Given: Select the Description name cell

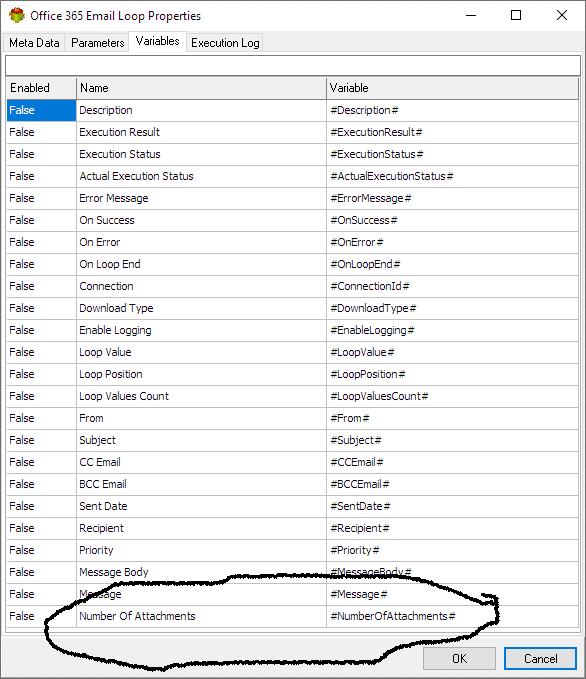Looking at the screenshot, I should [201, 110].
